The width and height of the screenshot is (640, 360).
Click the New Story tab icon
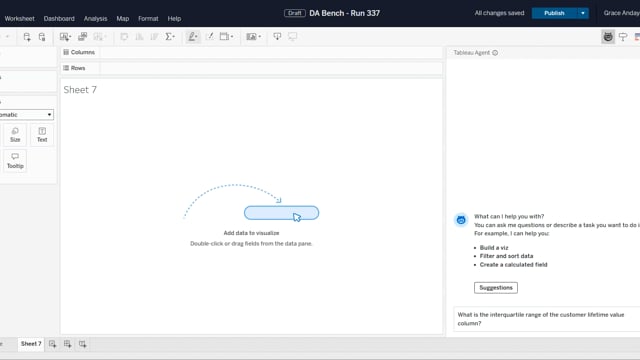pyautogui.click(x=82, y=344)
